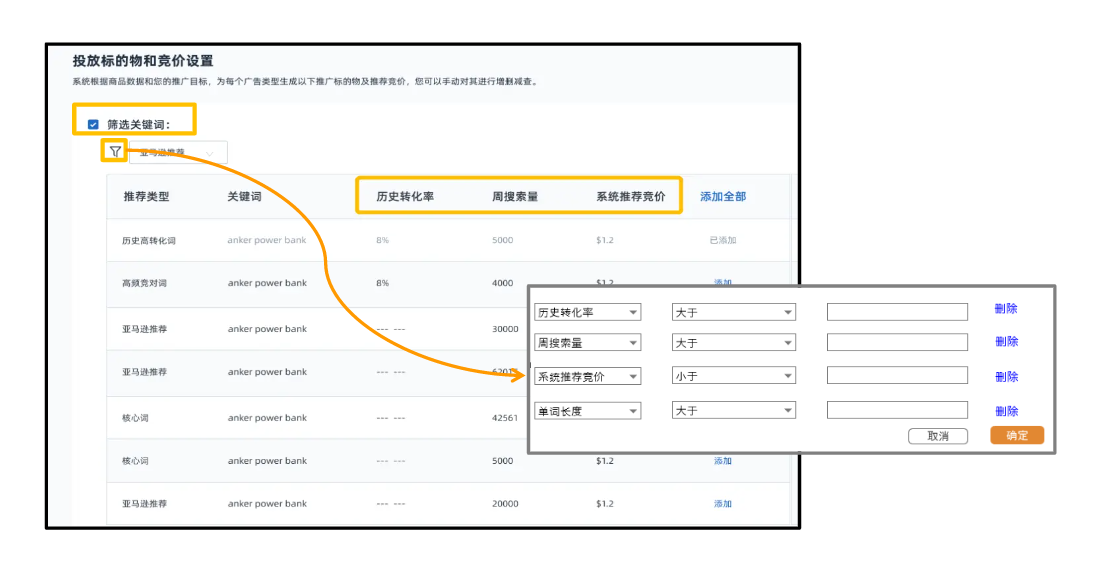Open the 亚马逊推荐 dropdown beside the funnel
Viewport: 1097px width, 572px height.
pyautogui.click(x=178, y=152)
